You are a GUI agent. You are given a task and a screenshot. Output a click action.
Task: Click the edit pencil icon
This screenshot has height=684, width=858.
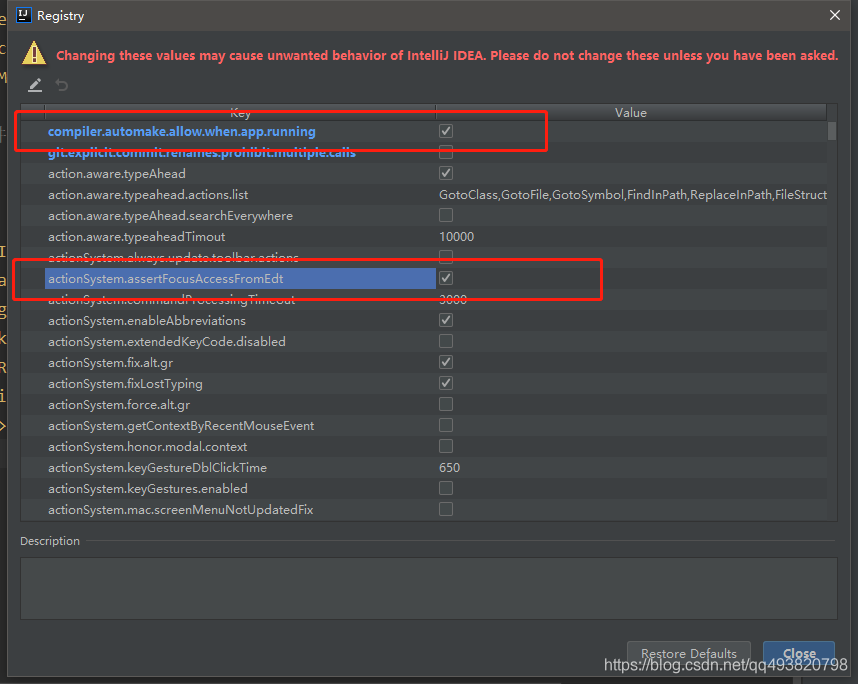(x=34, y=84)
